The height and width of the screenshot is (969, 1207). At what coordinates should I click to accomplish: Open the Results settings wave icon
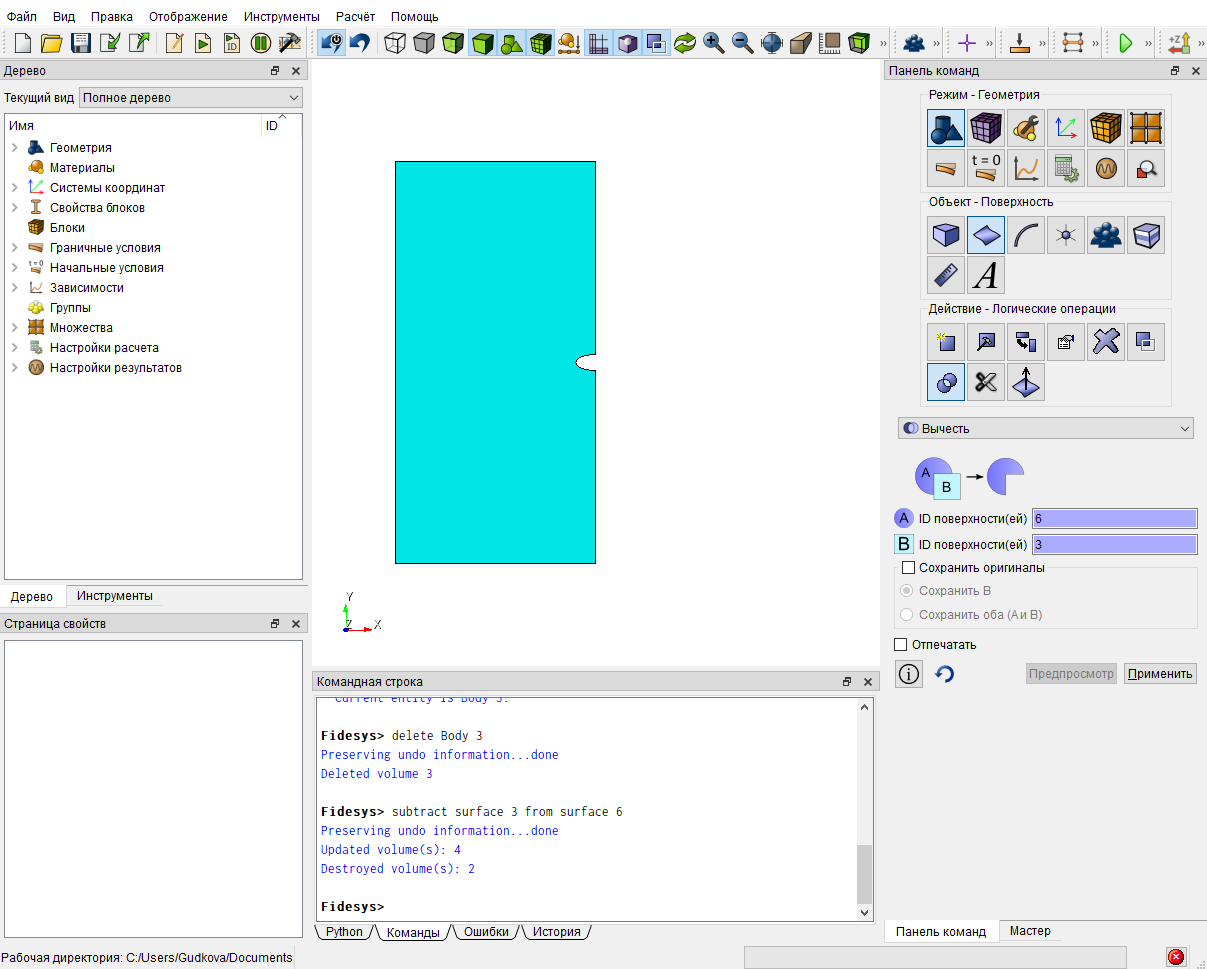(1106, 168)
